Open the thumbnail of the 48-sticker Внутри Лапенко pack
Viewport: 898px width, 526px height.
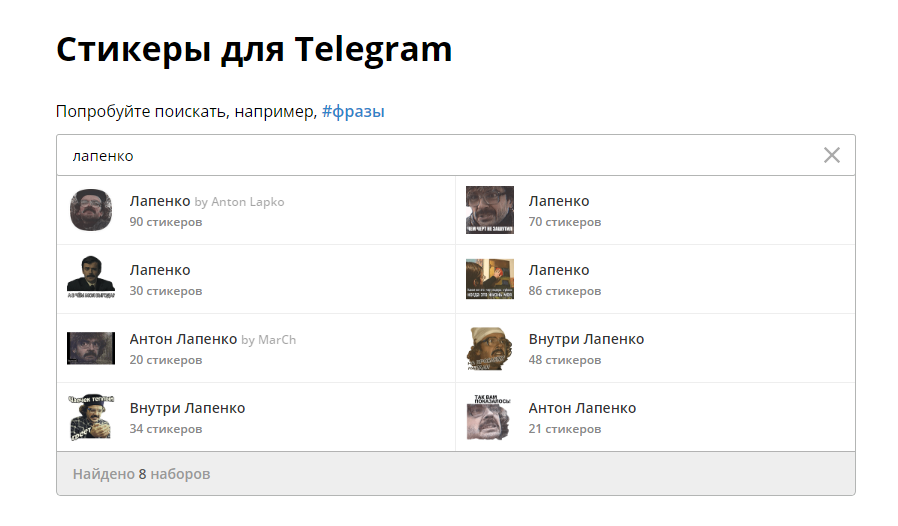(x=490, y=348)
